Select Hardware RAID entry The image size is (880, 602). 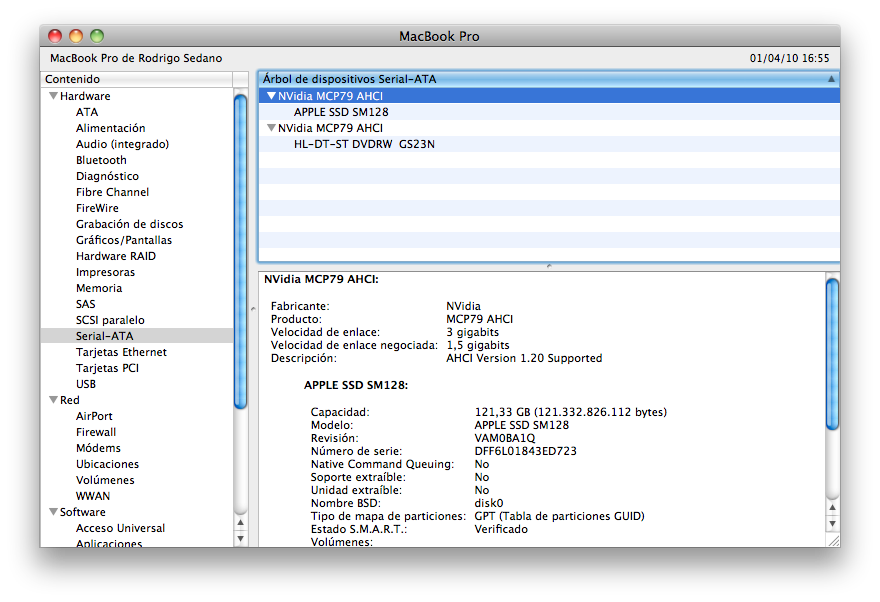(x=116, y=256)
